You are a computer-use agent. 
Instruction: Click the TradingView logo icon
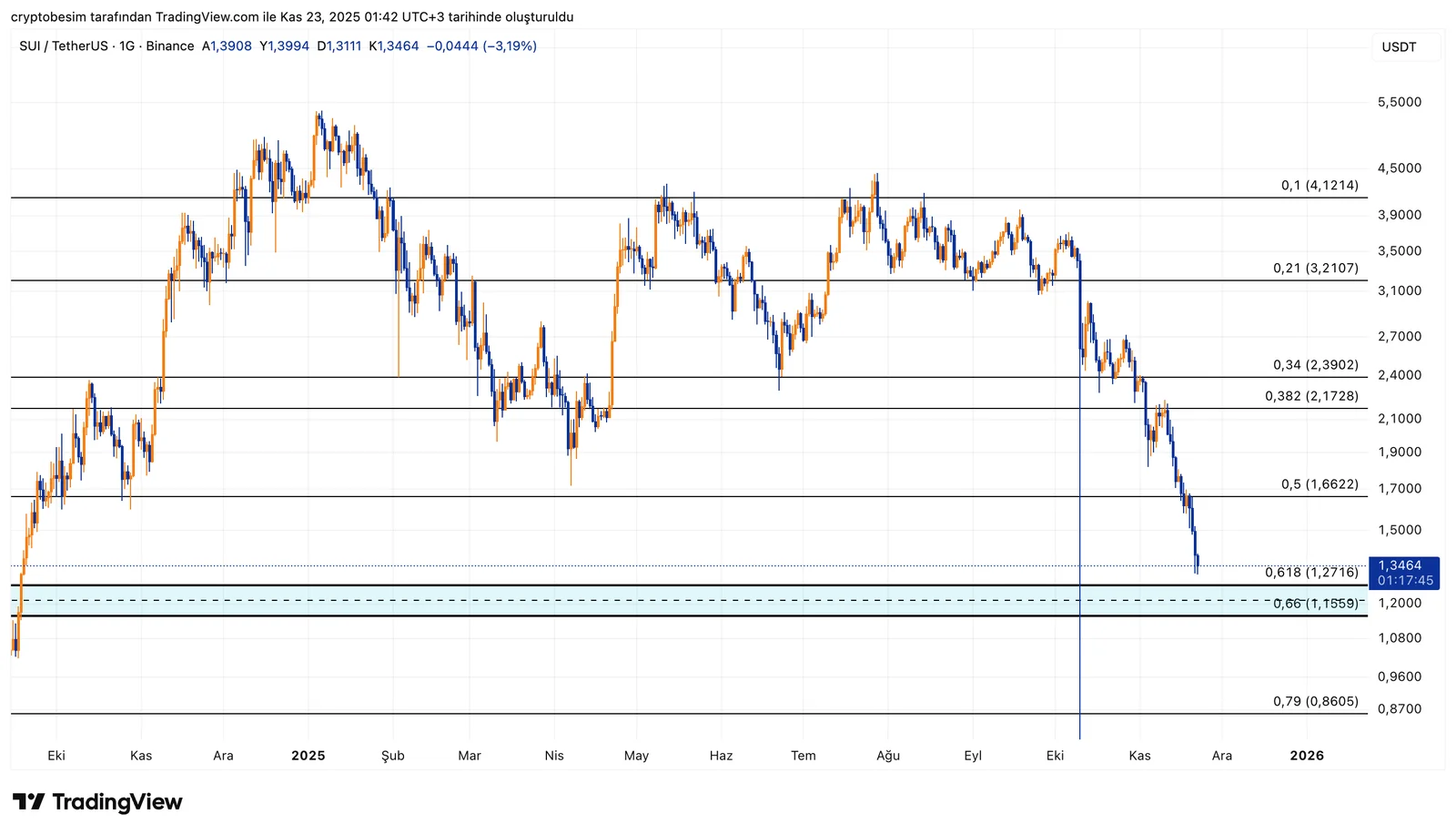point(28,802)
